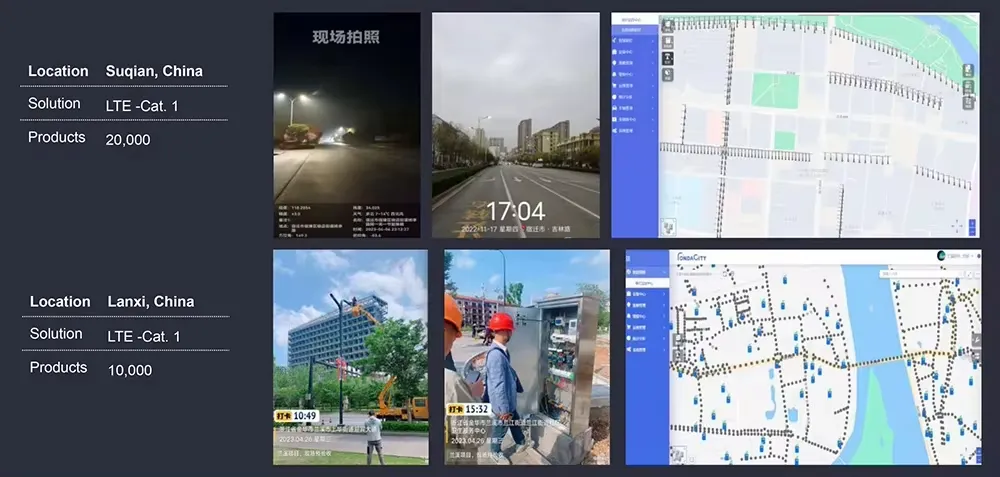Click the topmost tool icon on the upper map's right edge
The height and width of the screenshot is (477, 1000).
pyautogui.click(x=968, y=70)
